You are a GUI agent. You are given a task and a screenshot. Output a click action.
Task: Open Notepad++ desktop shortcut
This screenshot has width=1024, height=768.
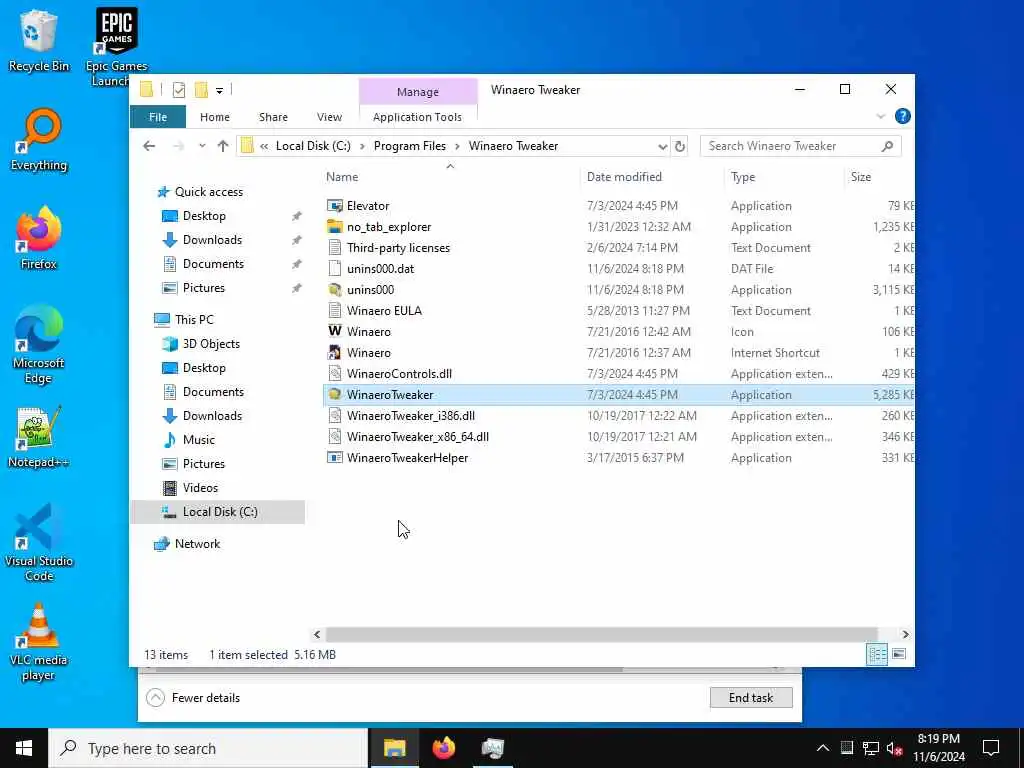tap(38, 436)
